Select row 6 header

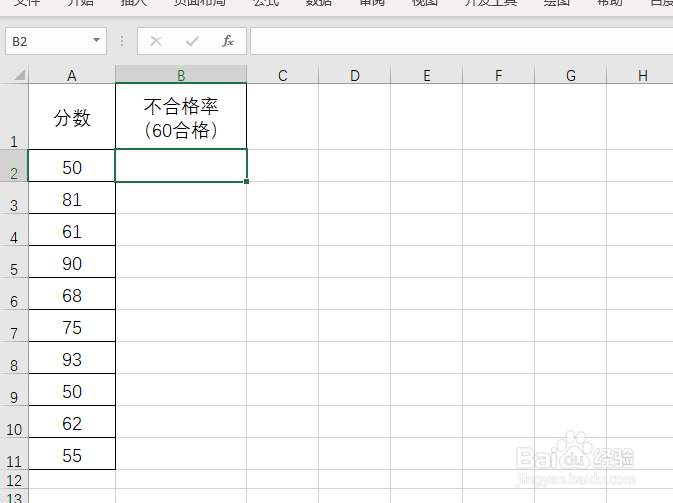pyautogui.click(x=14, y=294)
